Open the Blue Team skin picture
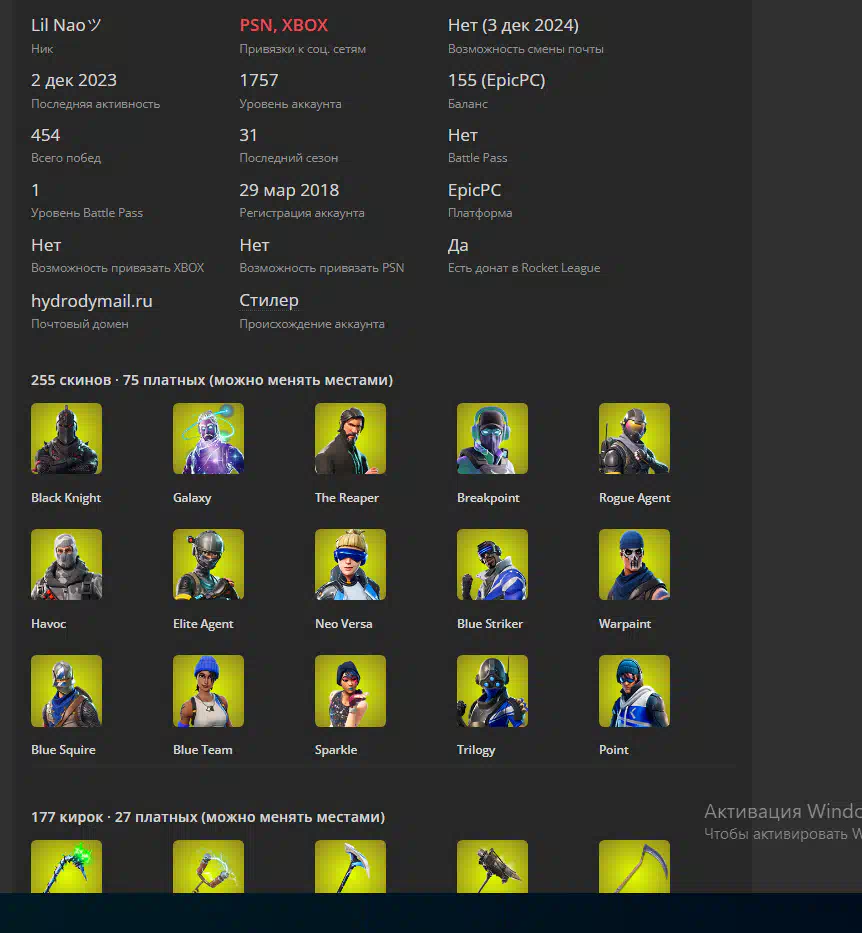862x933 pixels. (208, 691)
